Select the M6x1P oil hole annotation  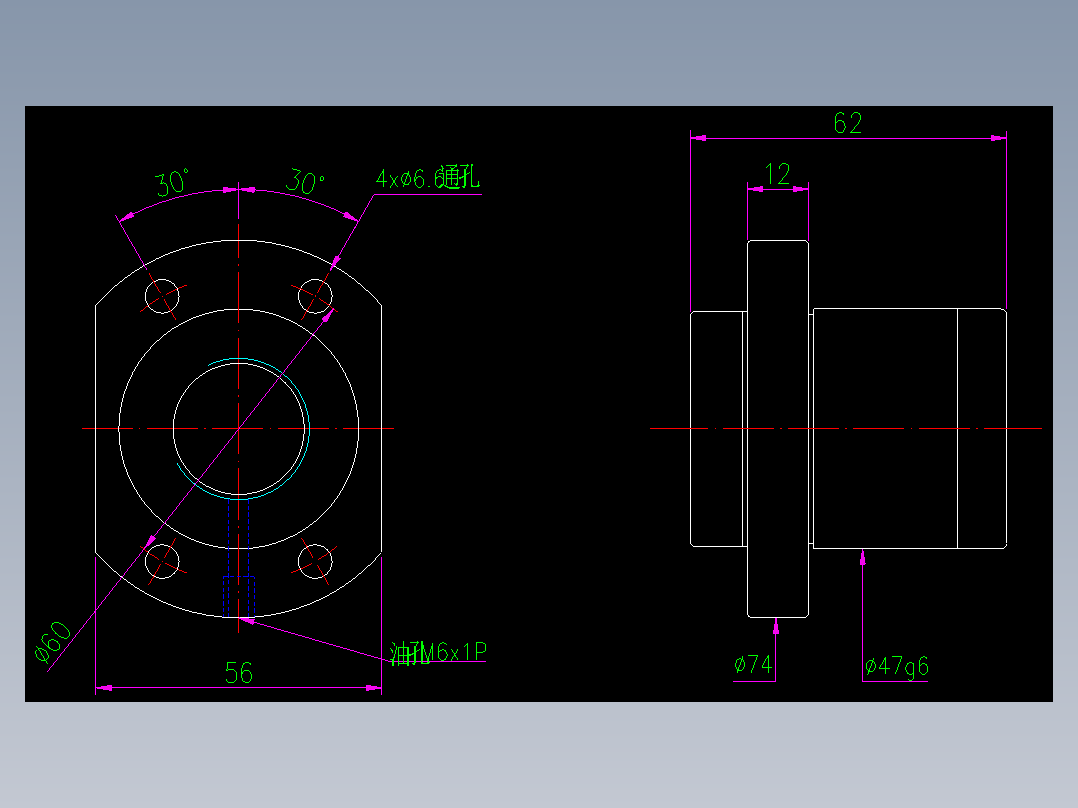coord(439,653)
